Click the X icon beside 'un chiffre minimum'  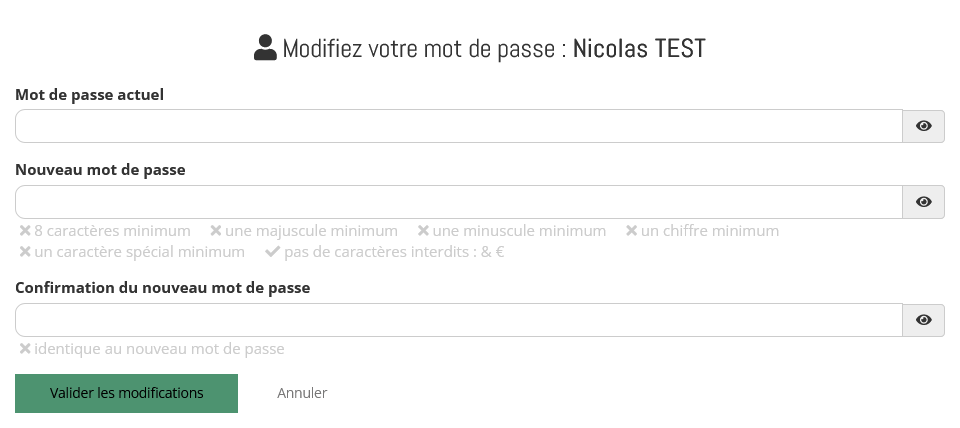(x=631, y=231)
